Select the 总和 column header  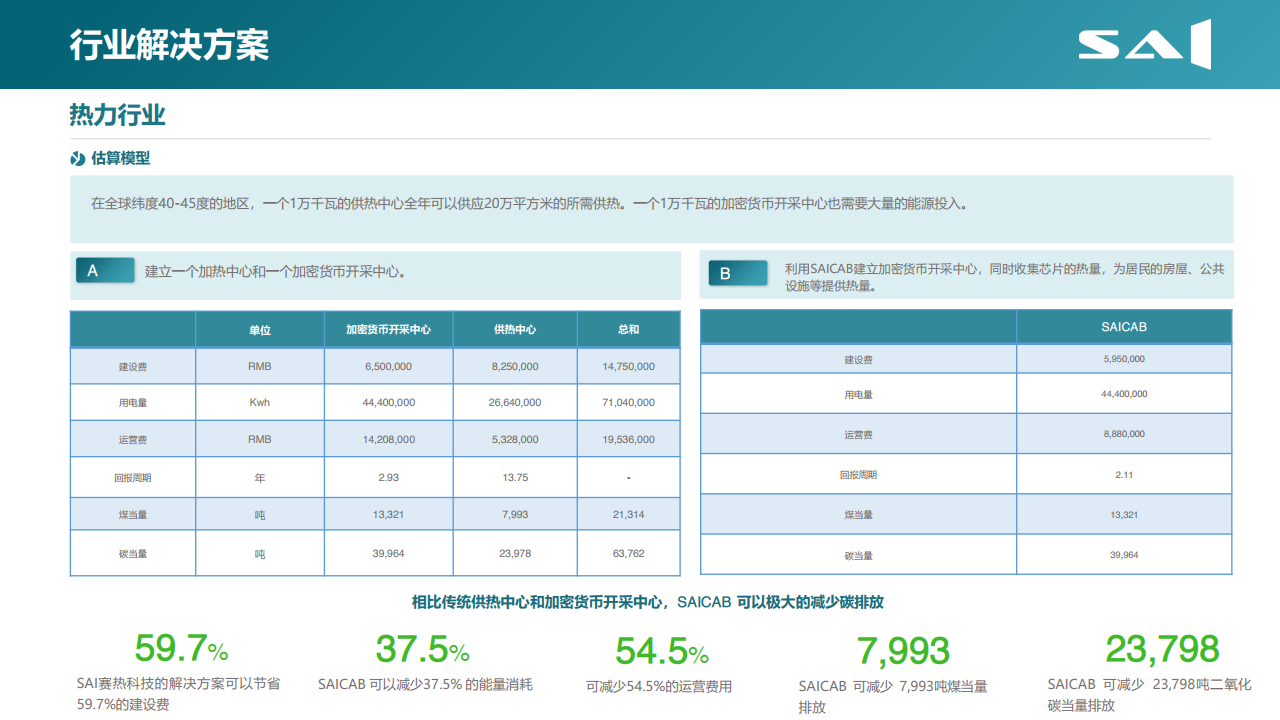tap(628, 329)
